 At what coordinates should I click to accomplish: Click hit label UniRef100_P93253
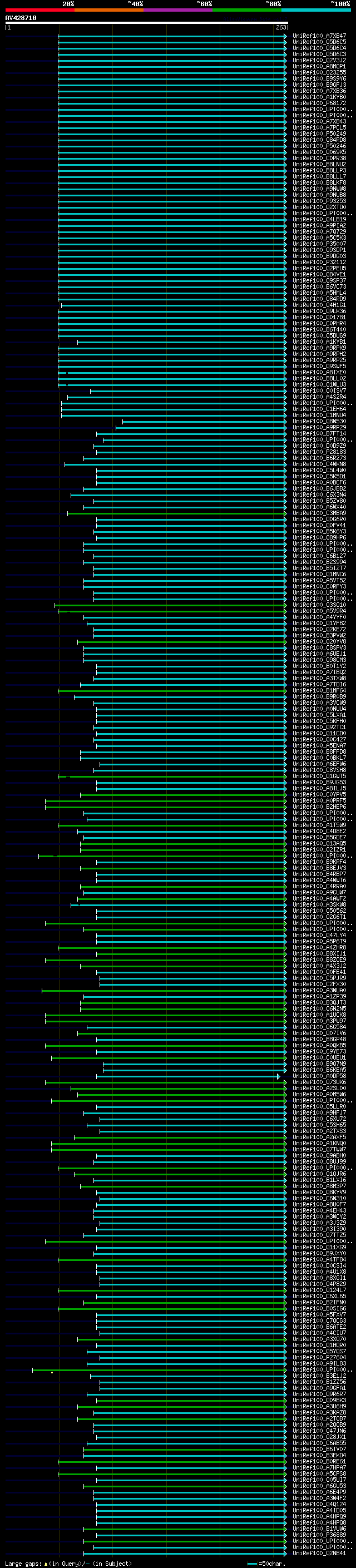(x=319, y=201)
